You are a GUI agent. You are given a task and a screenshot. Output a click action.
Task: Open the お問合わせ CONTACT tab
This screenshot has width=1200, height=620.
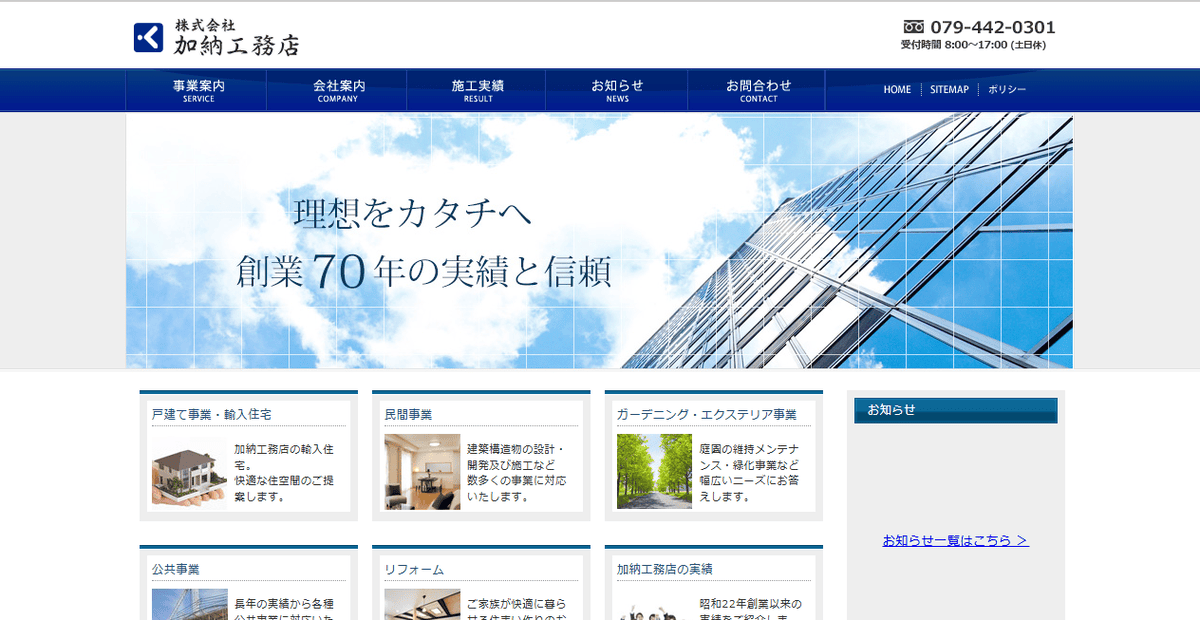pos(756,90)
